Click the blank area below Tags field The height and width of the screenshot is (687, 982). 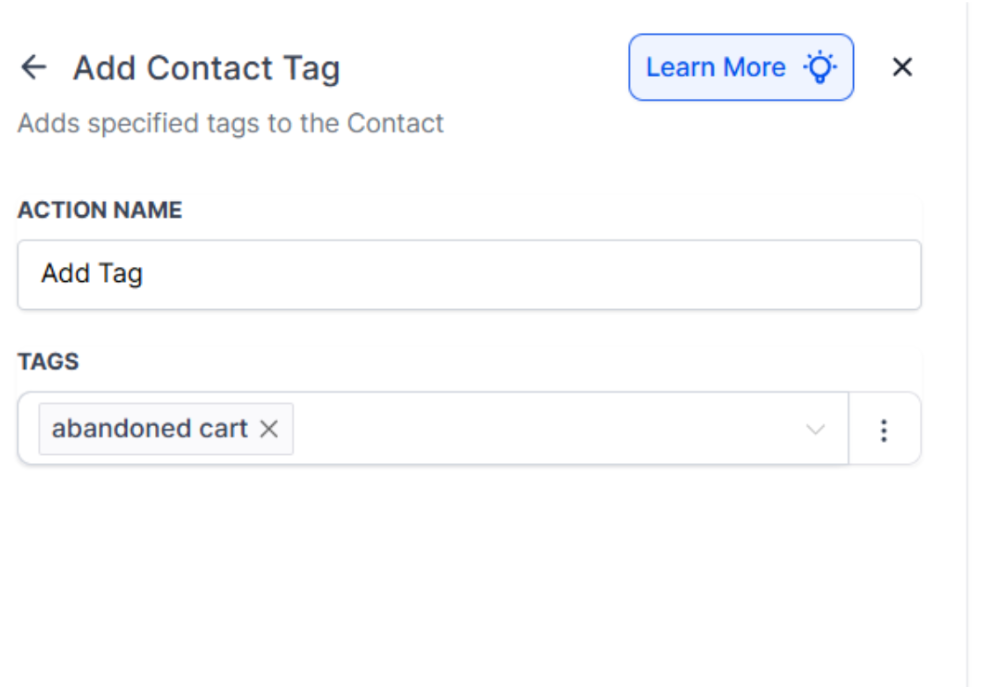point(469,570)
